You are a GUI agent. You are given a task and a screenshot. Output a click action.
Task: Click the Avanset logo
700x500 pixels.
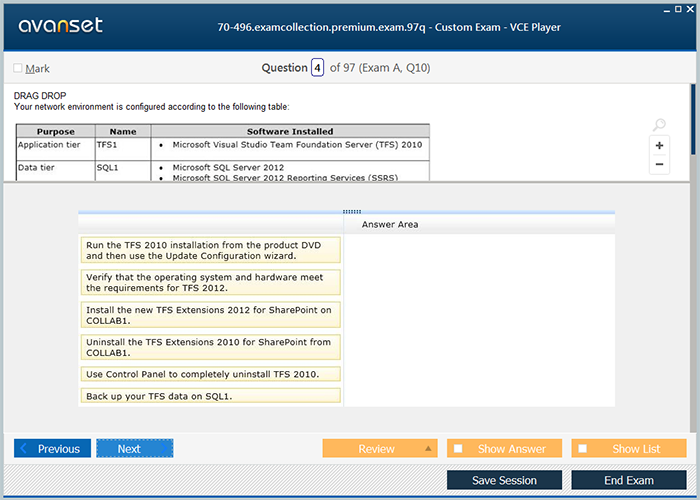point(59,26)
